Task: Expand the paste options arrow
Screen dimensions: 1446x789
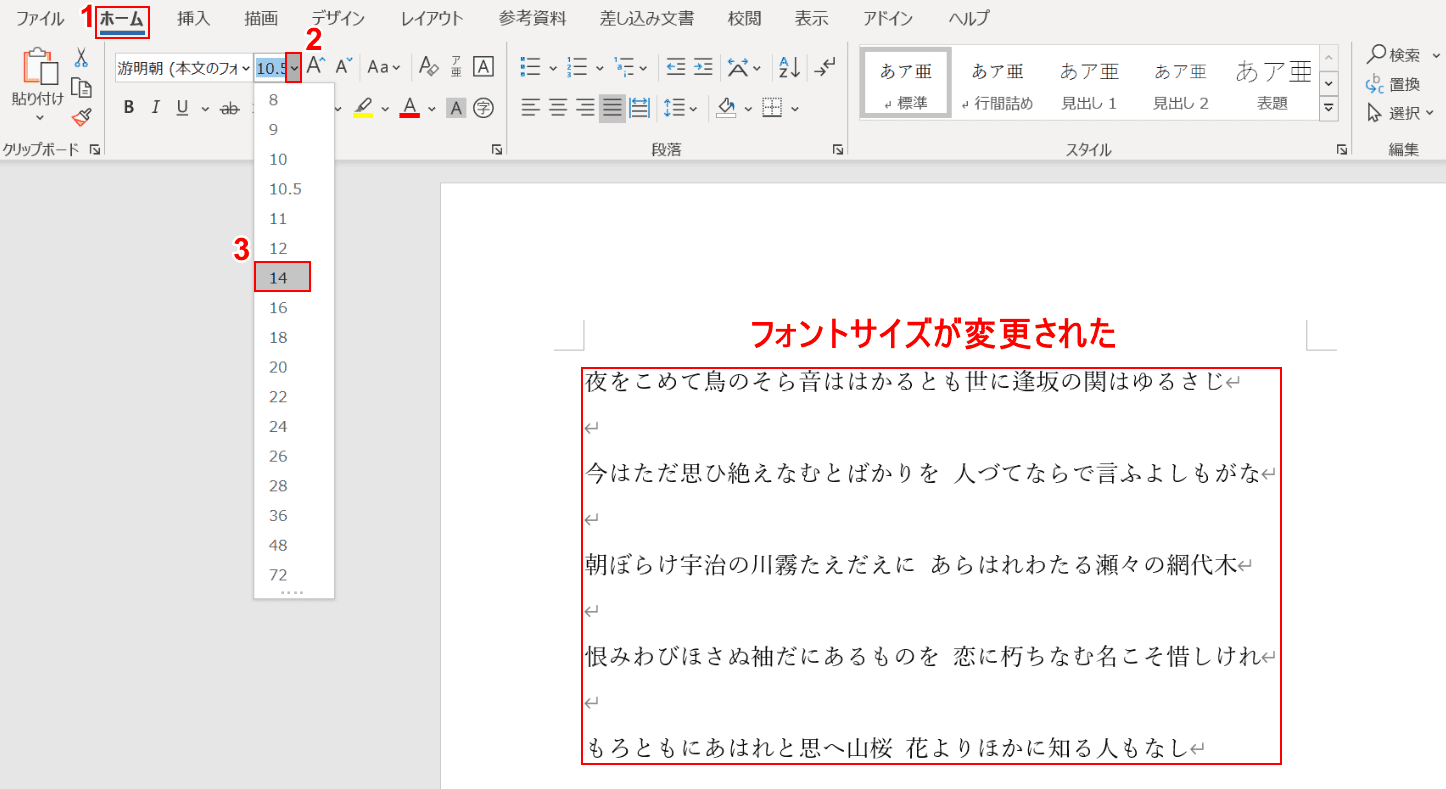Action: click(x=38, y=117)
